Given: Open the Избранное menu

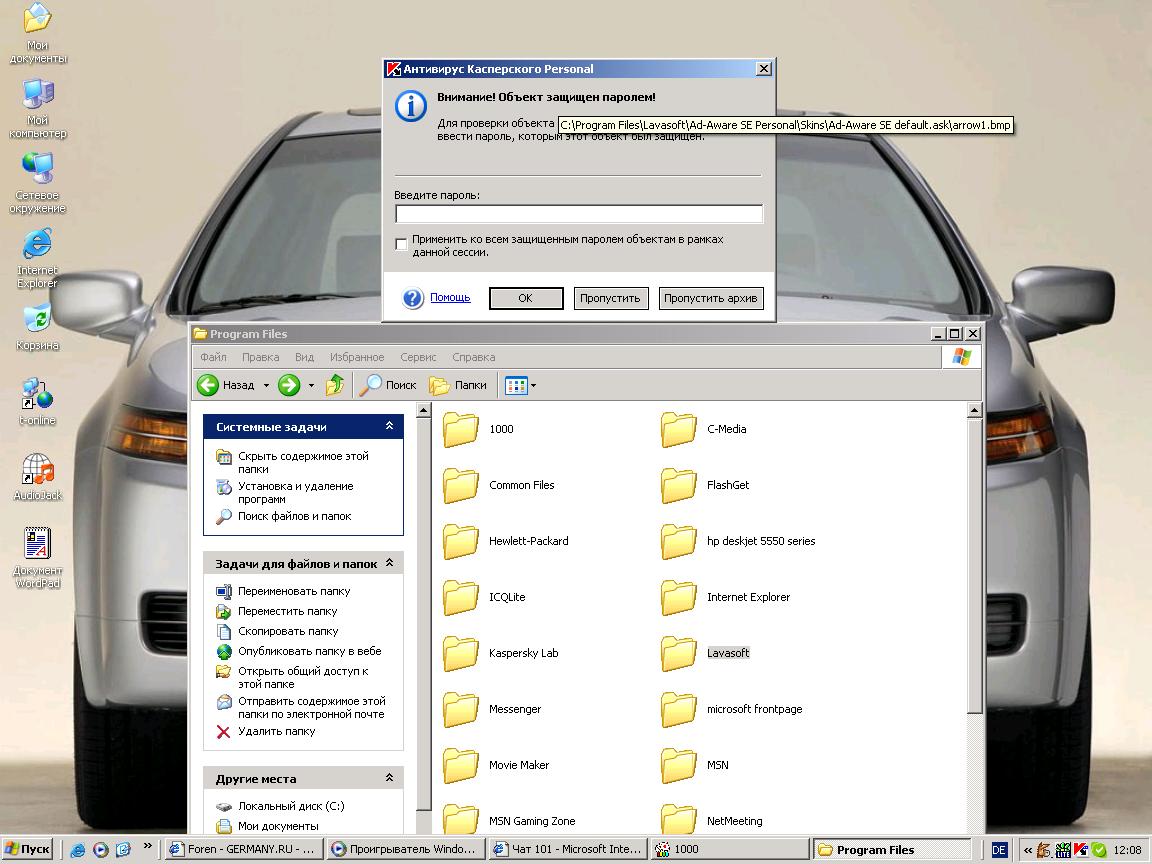Looking at the screenshot, I should coord(356,358).
